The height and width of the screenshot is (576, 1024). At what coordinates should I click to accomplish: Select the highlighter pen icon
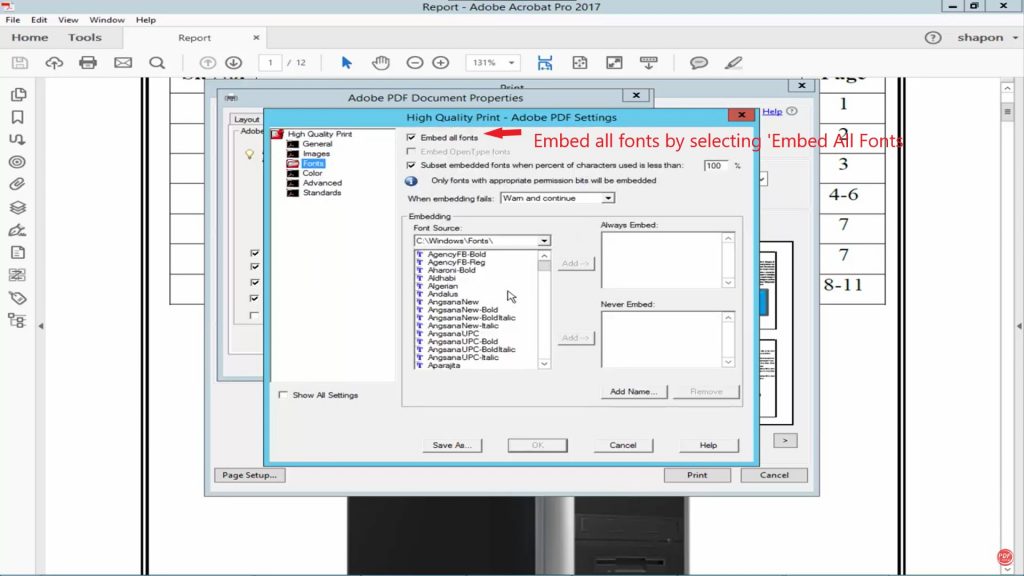[x=733, y=63]
